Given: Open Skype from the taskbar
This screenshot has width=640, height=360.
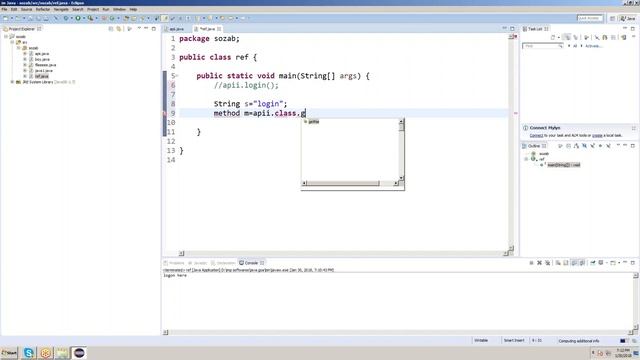Looking at the screenshot, I should click(29, 353).
